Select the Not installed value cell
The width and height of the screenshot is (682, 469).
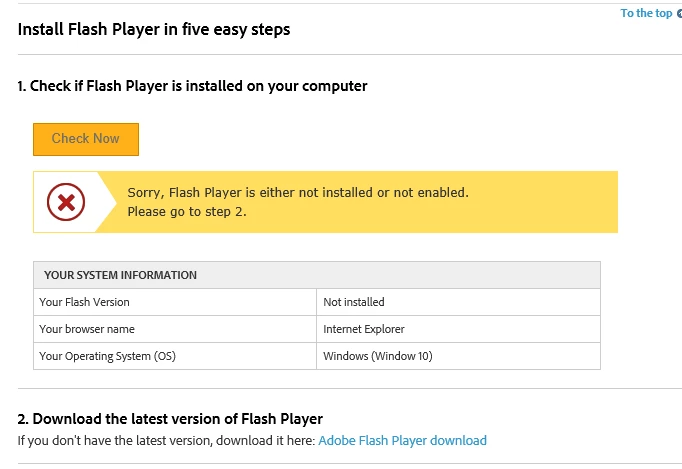point(458,302)
